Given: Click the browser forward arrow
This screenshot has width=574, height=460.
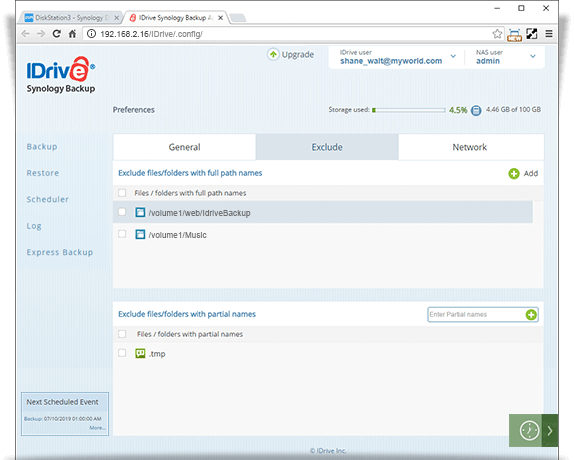Looking at the screenshot, I should coord(41,34).
